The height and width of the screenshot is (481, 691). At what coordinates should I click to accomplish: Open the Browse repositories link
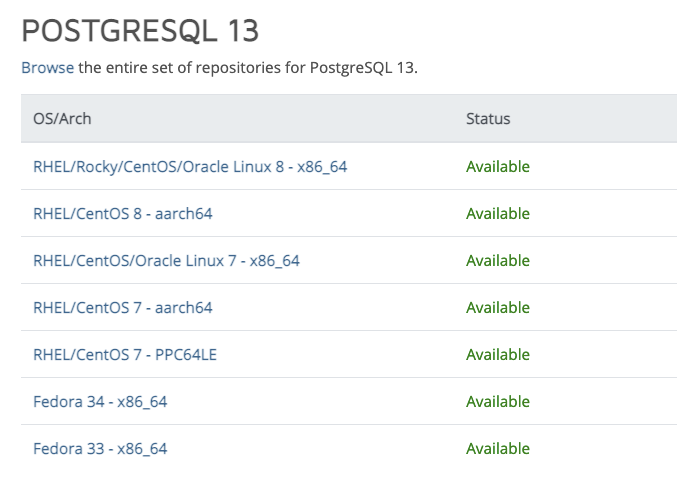pyautogui.click(x=48, y=68)
